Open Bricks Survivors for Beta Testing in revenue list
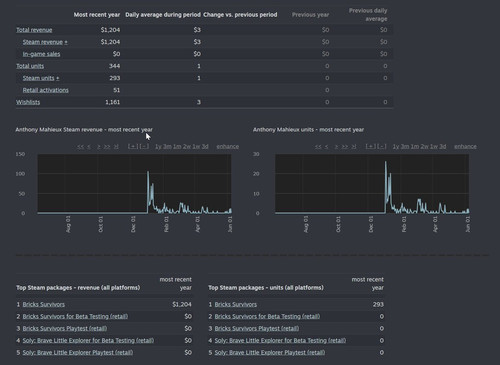The image size is (500, 365). (75, 316)
